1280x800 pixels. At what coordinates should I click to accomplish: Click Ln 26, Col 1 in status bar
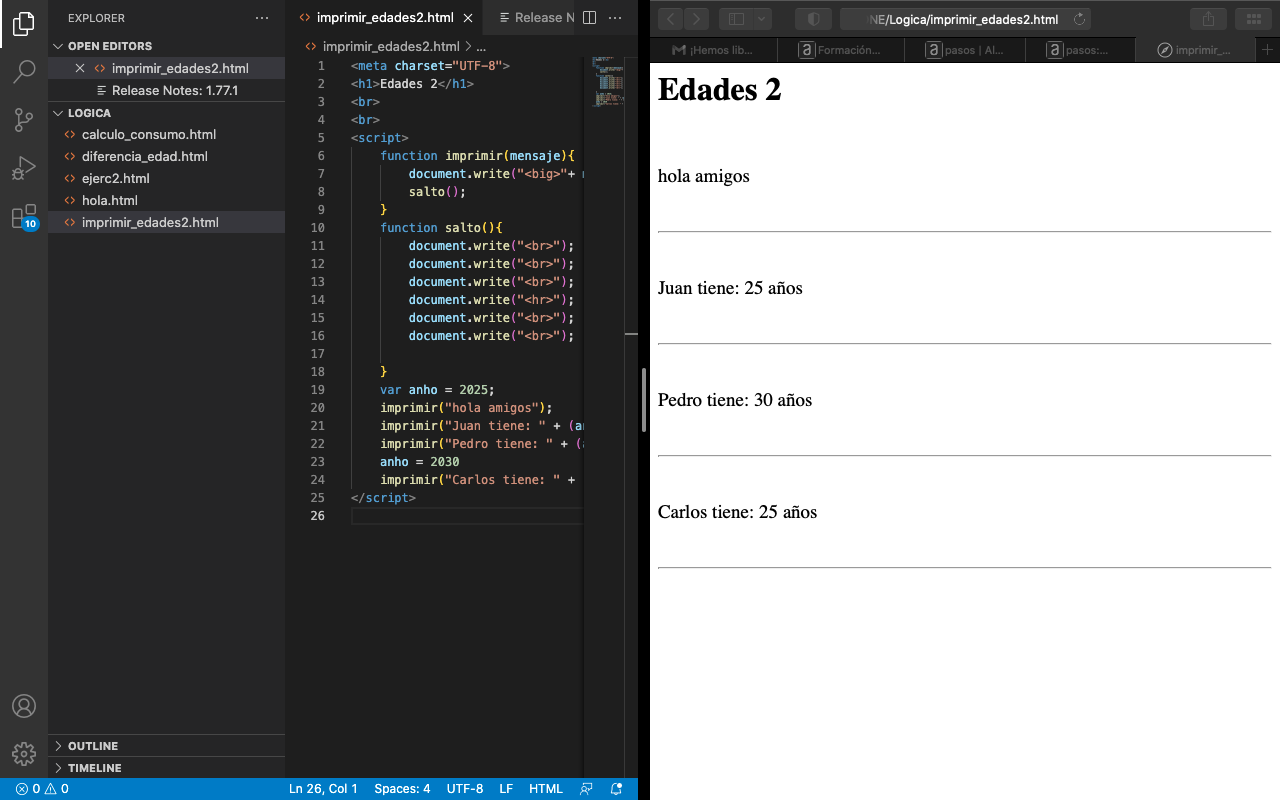pyautogui.click(x=323, y=789)
